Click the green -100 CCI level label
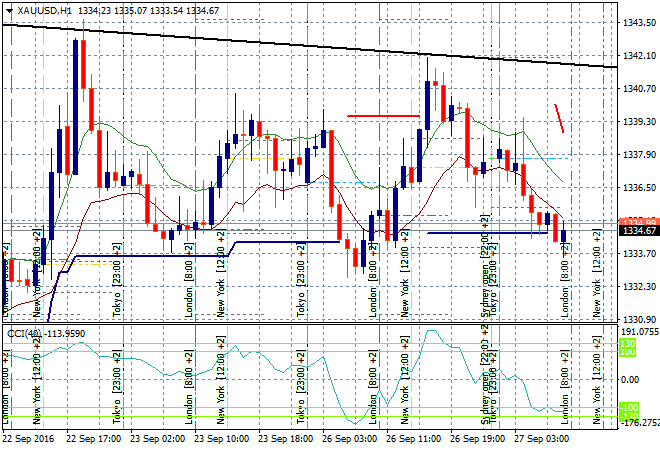660x450 pixels. pyautogui.click(x=629, y=407)
